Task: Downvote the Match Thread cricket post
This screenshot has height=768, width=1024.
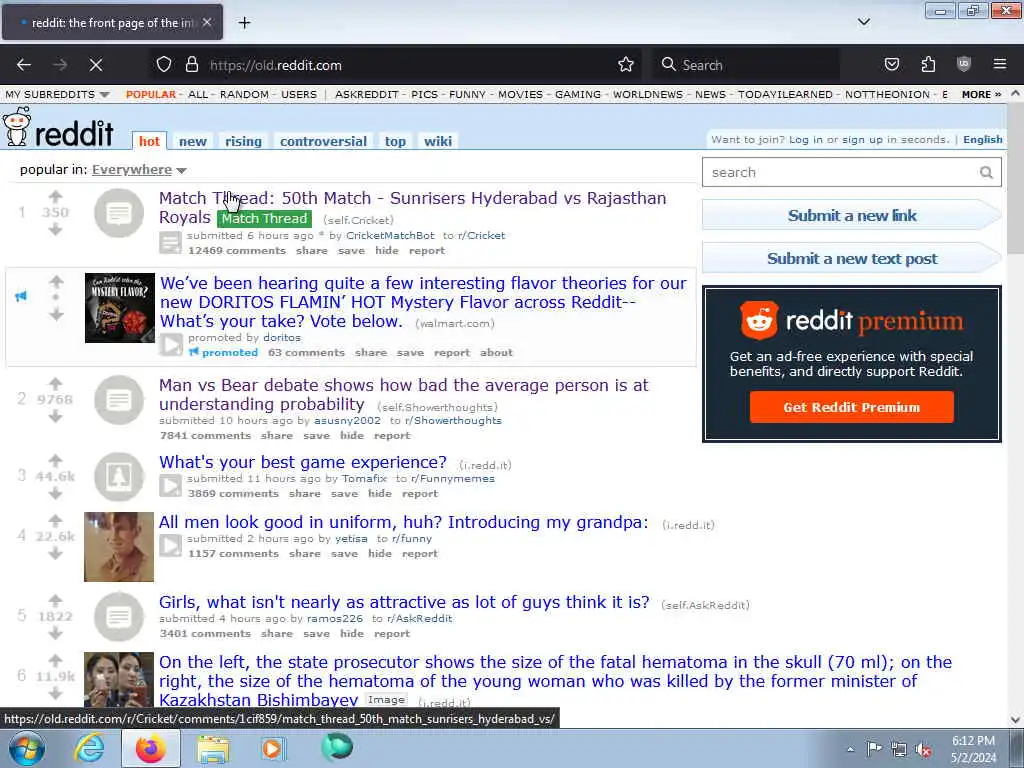Action: coord(56,229)
